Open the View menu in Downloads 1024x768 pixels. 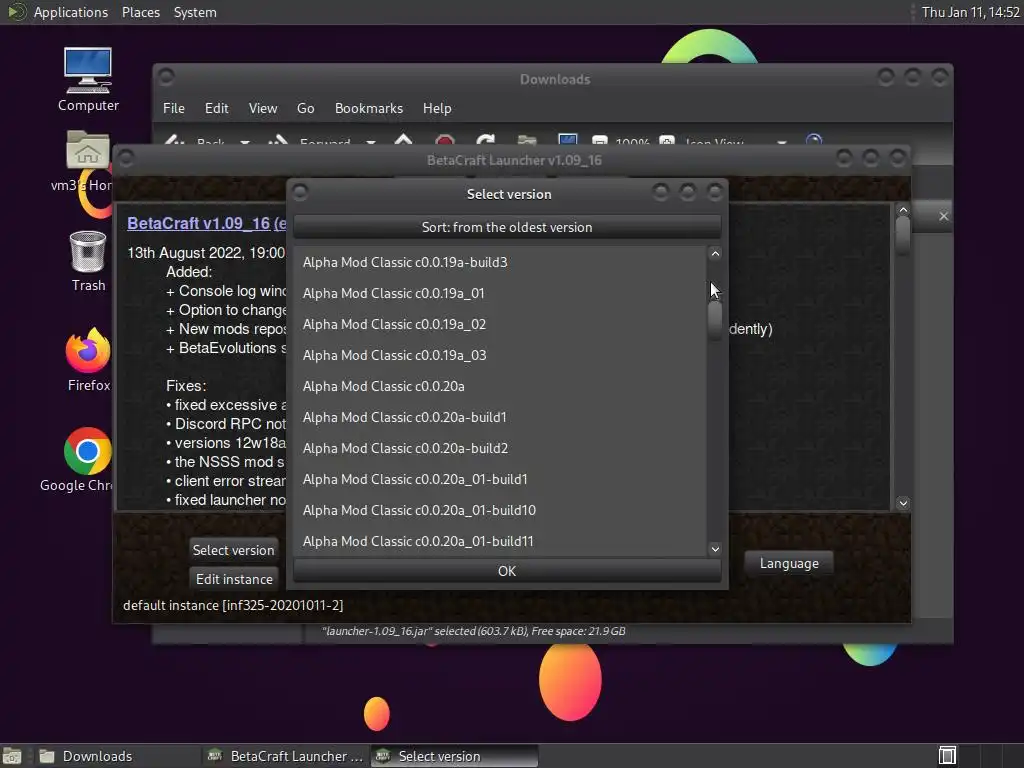[263, 108]
